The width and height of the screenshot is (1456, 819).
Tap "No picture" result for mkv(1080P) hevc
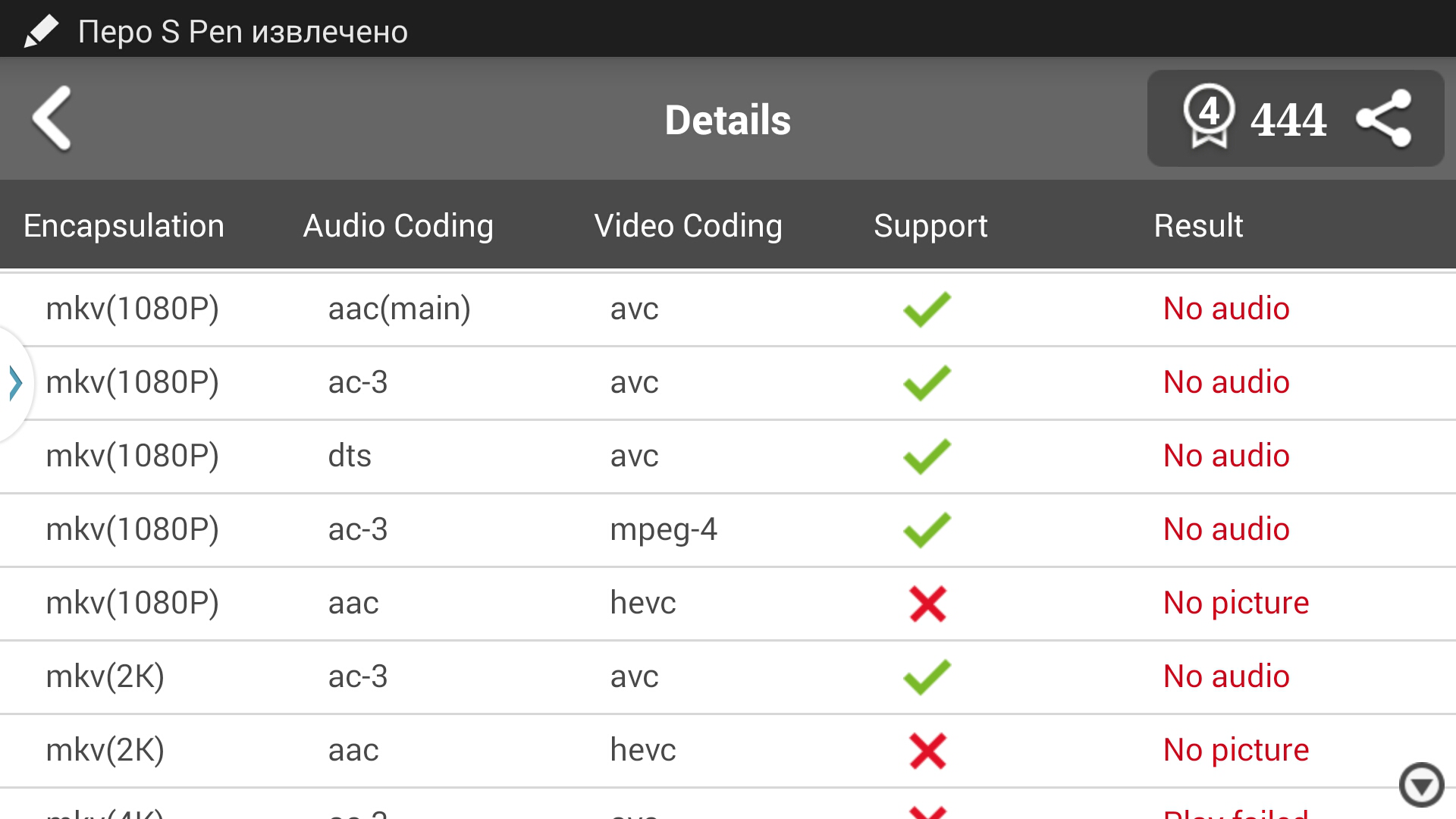point(1236,603)
